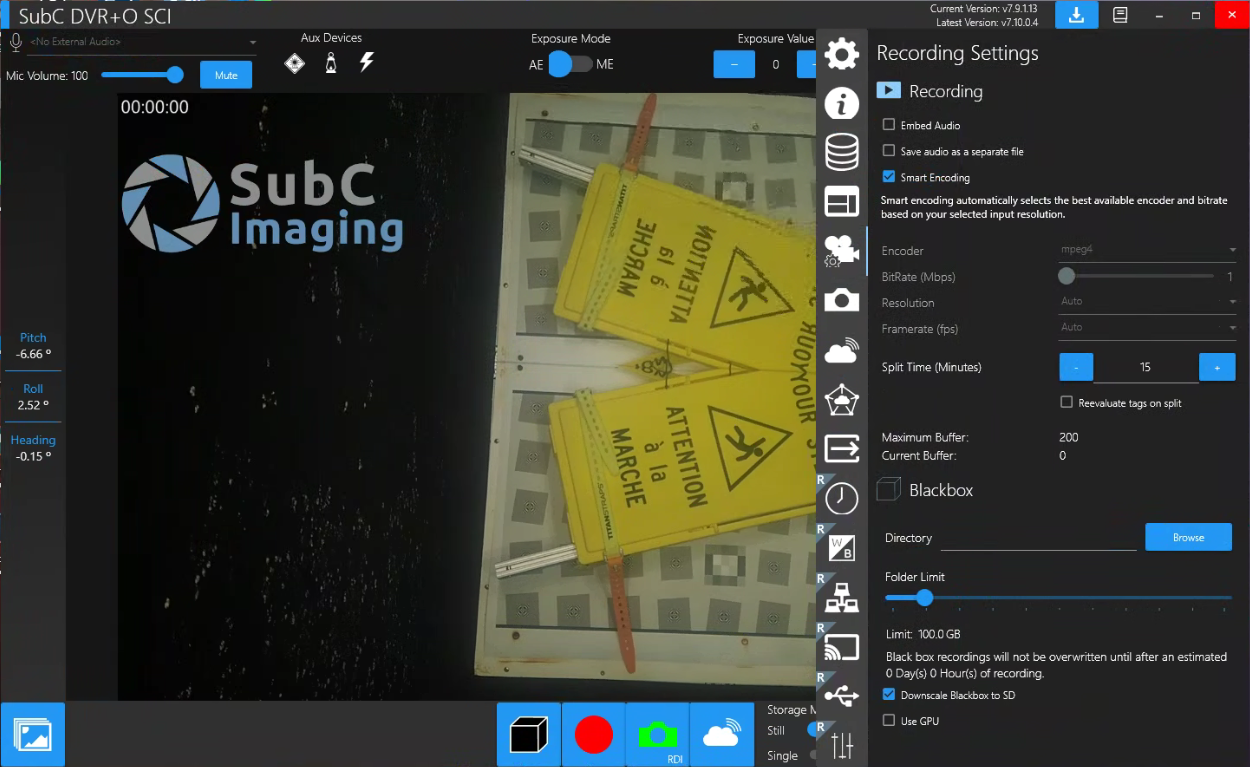Switch to the info tab in sidebar

(x=842, y=103)
